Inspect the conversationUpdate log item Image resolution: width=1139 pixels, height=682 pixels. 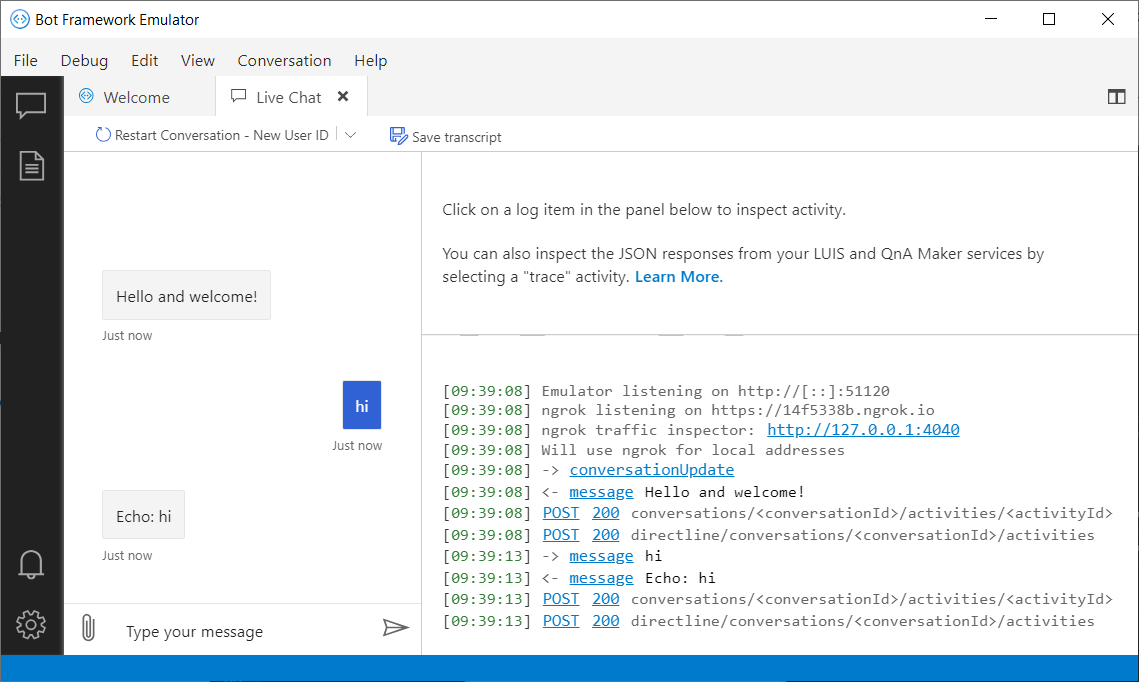(x=652, y=470)
